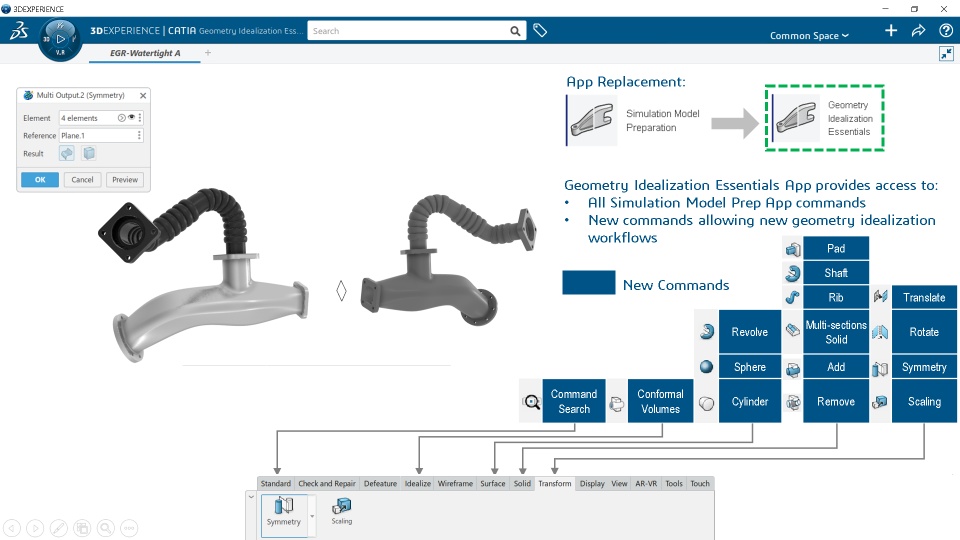Add a new tab with plus
Screen dimensions: 960x540
[208, 53]
